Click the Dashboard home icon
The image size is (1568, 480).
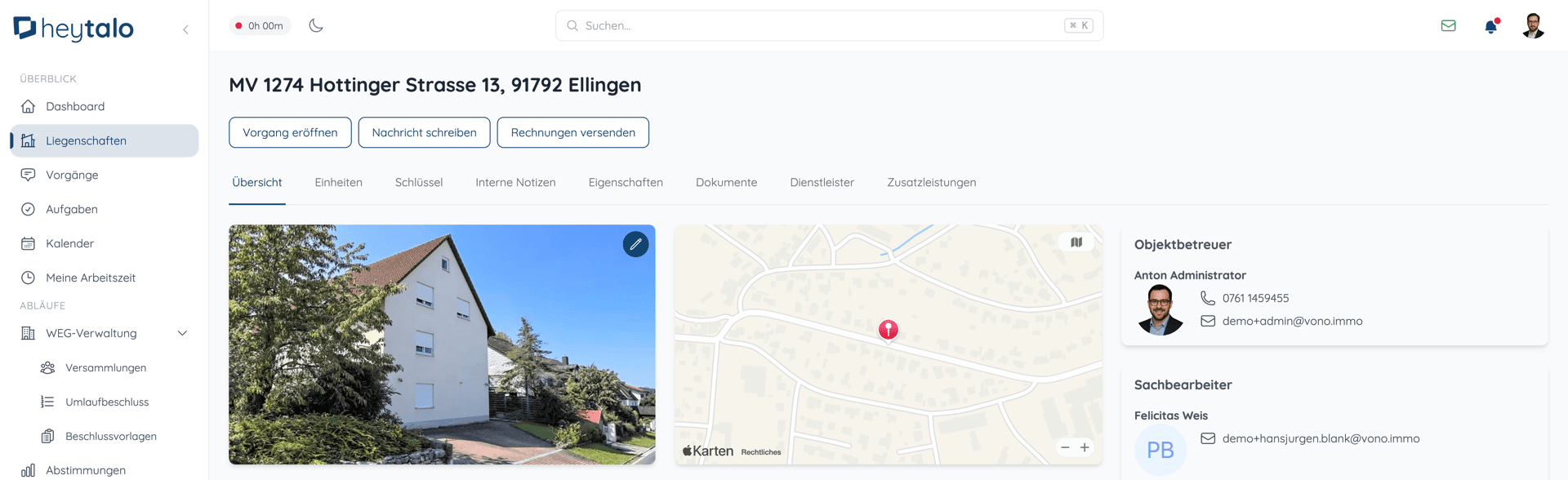pyautogui.click(x=28, y=107)
